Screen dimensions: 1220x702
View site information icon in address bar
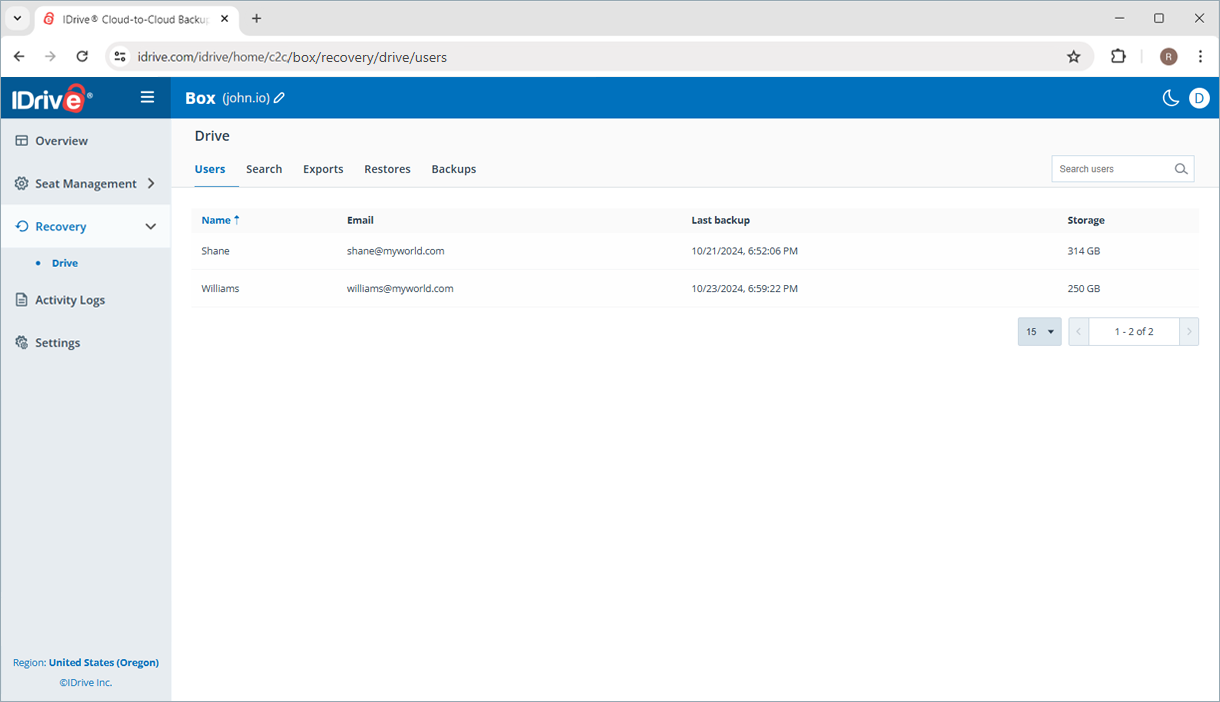120,57
